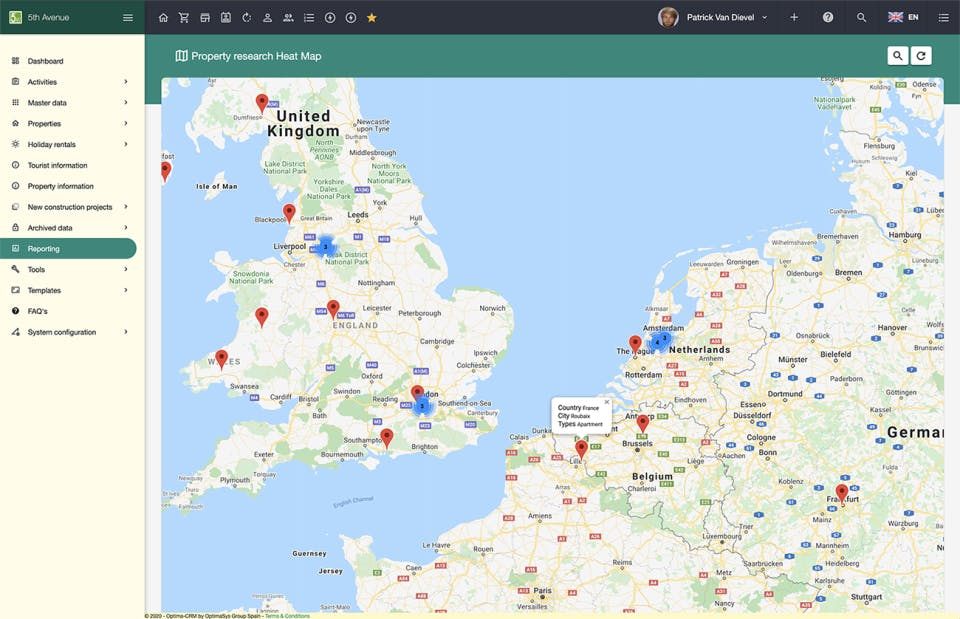Click the red pin at Blackpool
960x619 pixels.
289,214
